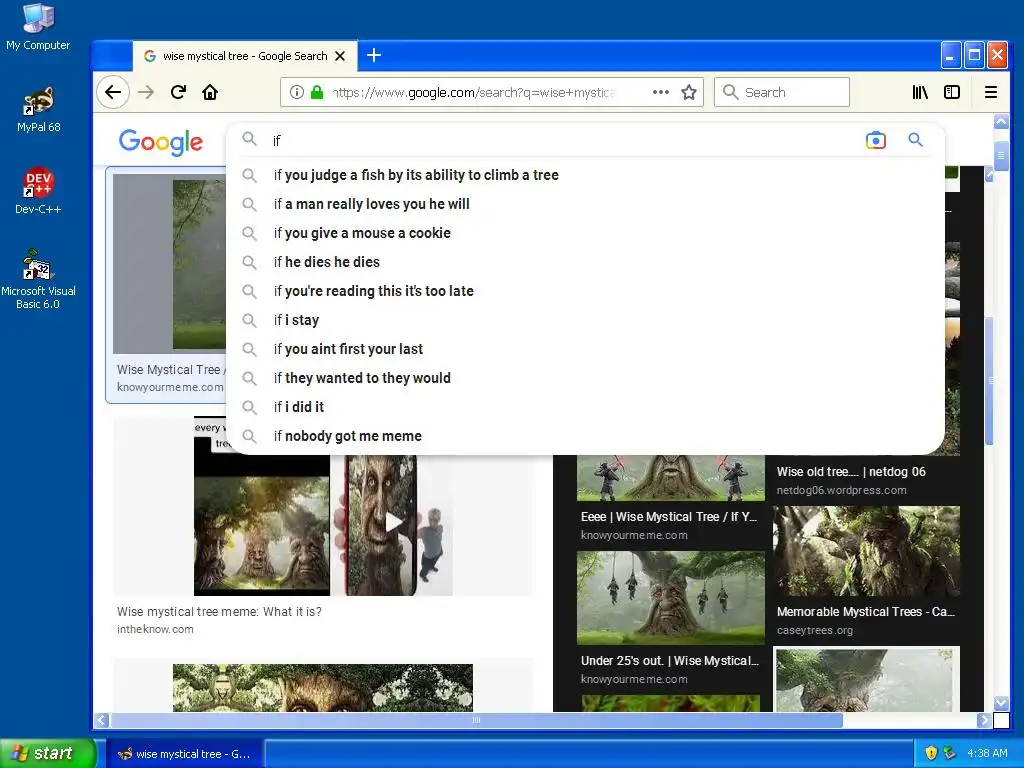This screenshot has height=768, width=1024.
Task: Select suggestion 'if he dies he dies'
Action: (x=585, y=262)
